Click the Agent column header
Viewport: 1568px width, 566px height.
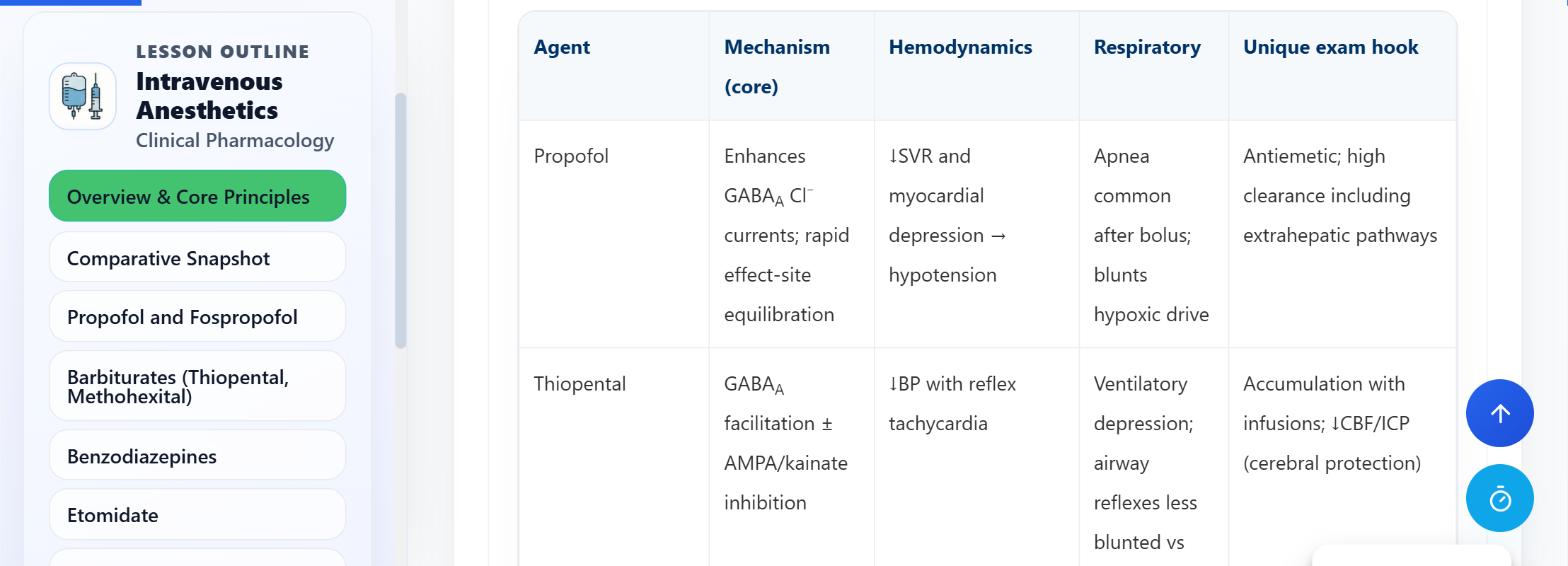(562, 47)
